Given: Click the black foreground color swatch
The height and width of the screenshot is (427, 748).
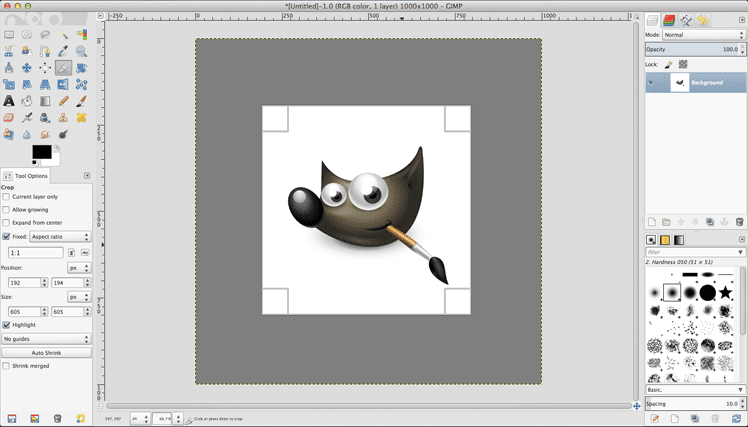Looking at the screenshot, I should tap(41, 152).
